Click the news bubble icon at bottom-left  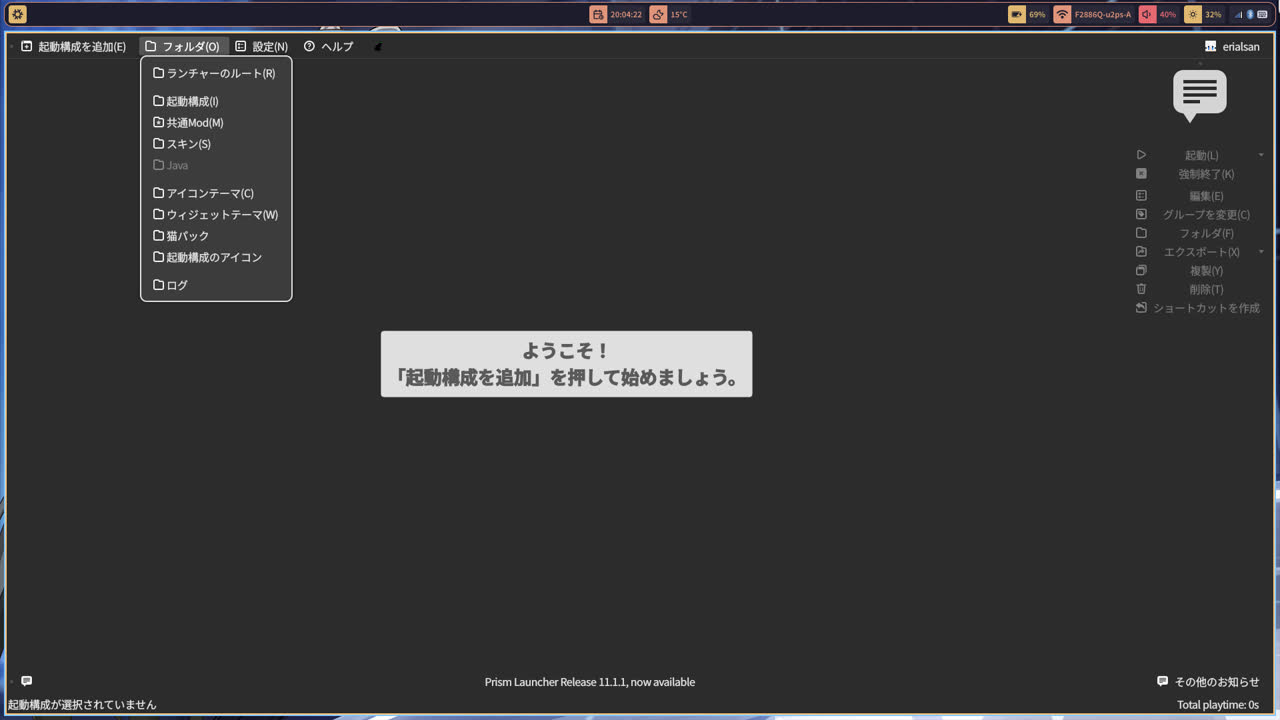26,681
